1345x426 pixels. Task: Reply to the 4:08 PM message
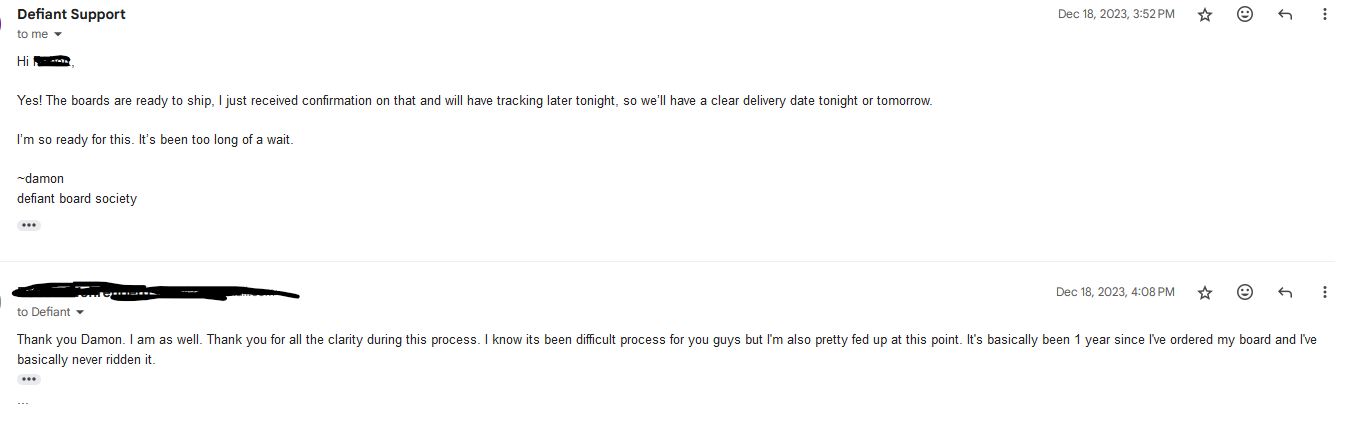1285,292
